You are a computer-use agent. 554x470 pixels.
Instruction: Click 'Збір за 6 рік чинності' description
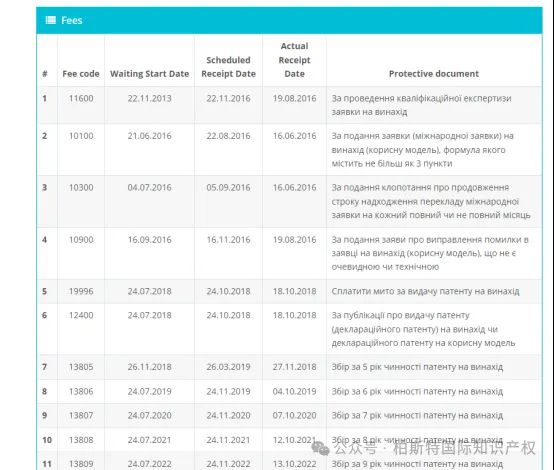[x=417, y=392]
